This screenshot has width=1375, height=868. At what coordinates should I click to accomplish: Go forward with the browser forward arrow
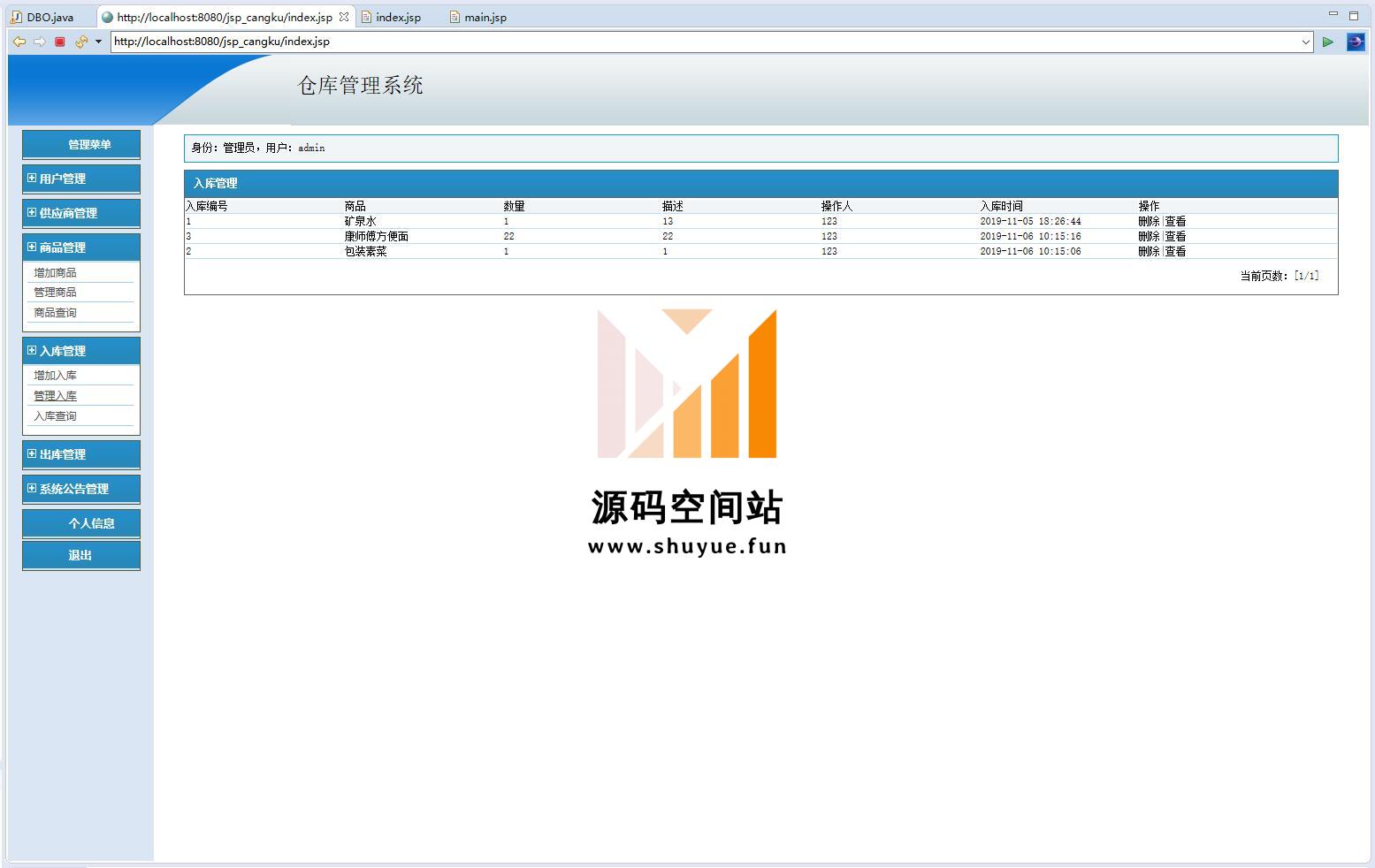pyautogui.click(x=39, y=42)
